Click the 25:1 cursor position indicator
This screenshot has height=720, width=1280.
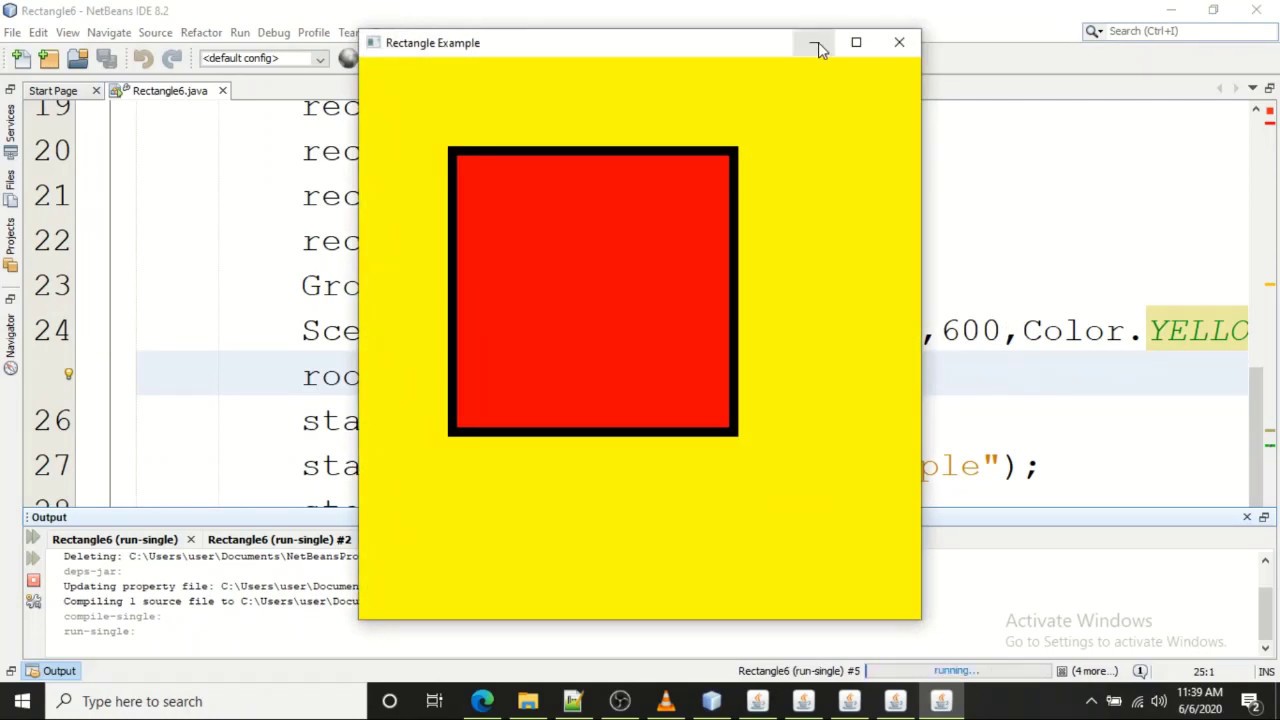click(x=1204, y=672)
